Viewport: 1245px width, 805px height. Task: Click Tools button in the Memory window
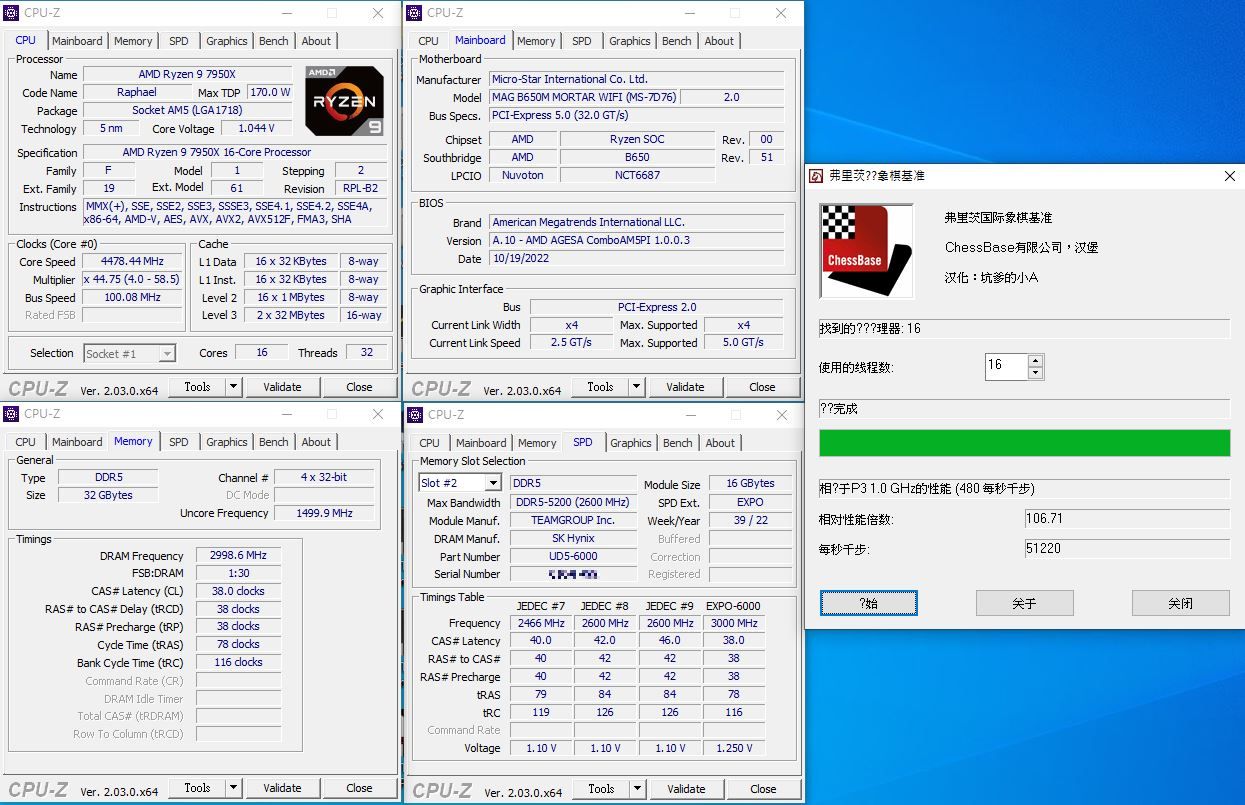pos(197,788)
